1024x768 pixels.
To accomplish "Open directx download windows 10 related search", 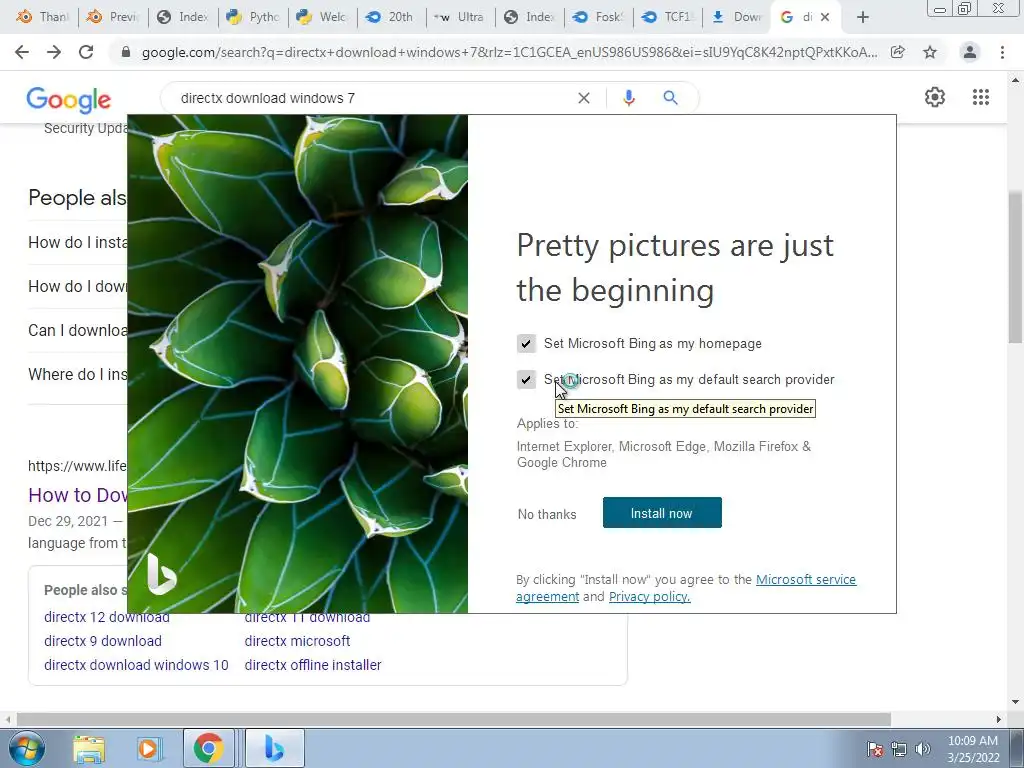I will coord(136,665).
